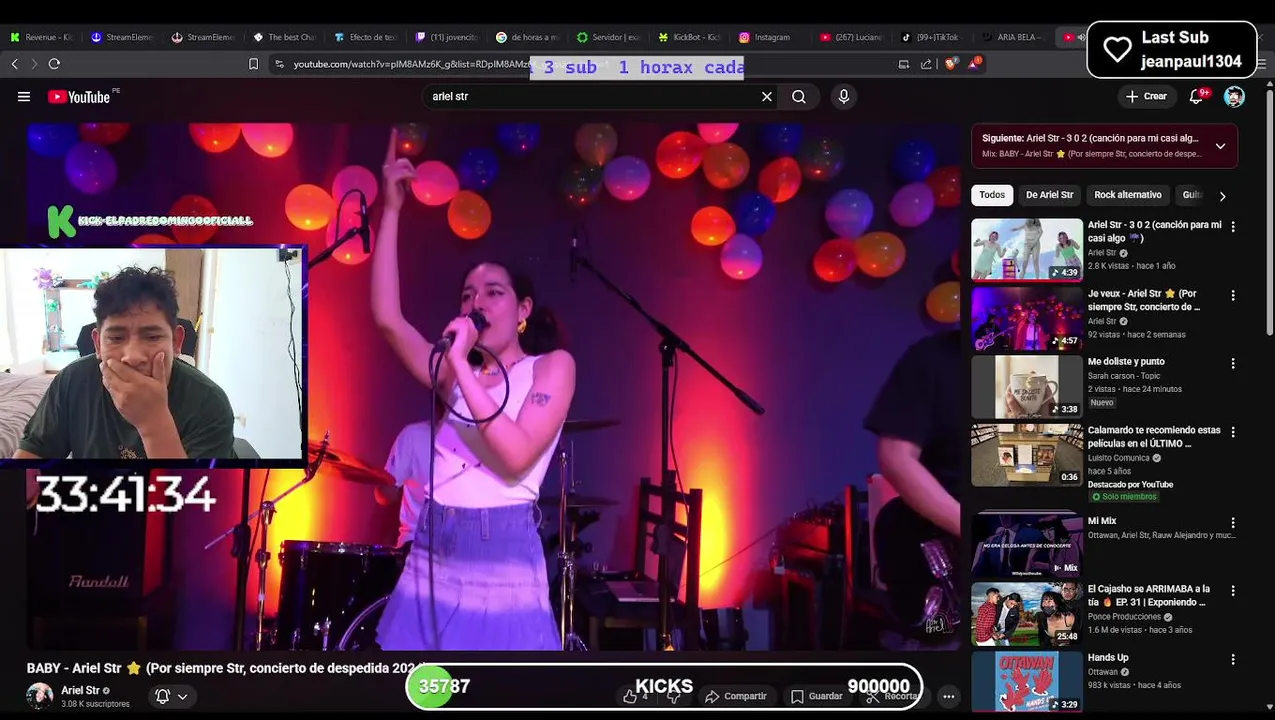Select the Todos filter chip
The height and width of the screenshot is (720, 1275).
point(992,195)
